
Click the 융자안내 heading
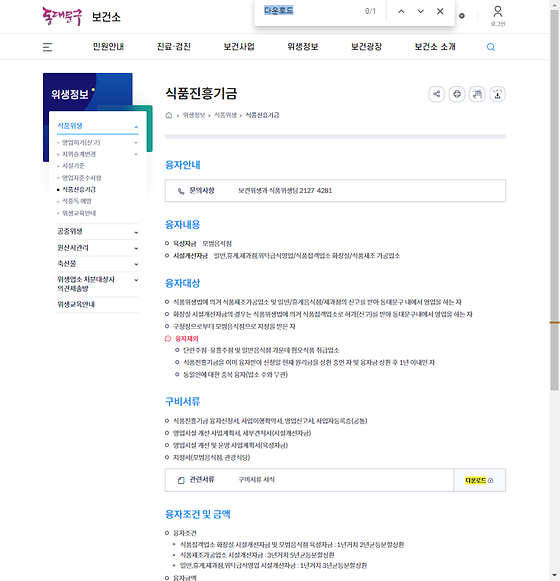183,165
